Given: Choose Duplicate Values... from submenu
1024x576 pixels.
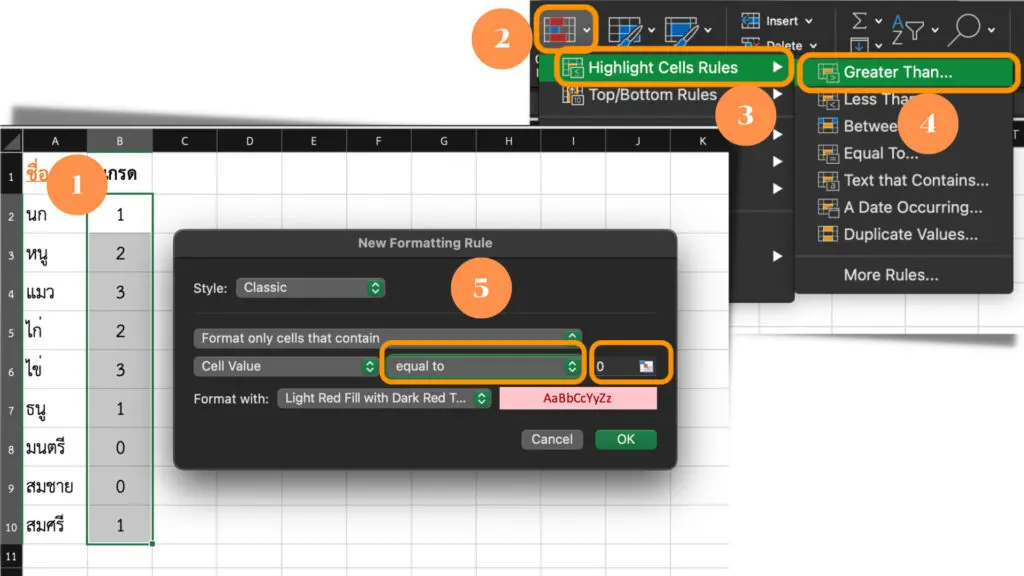Looking at the screenshot, I should coord(910,235).
